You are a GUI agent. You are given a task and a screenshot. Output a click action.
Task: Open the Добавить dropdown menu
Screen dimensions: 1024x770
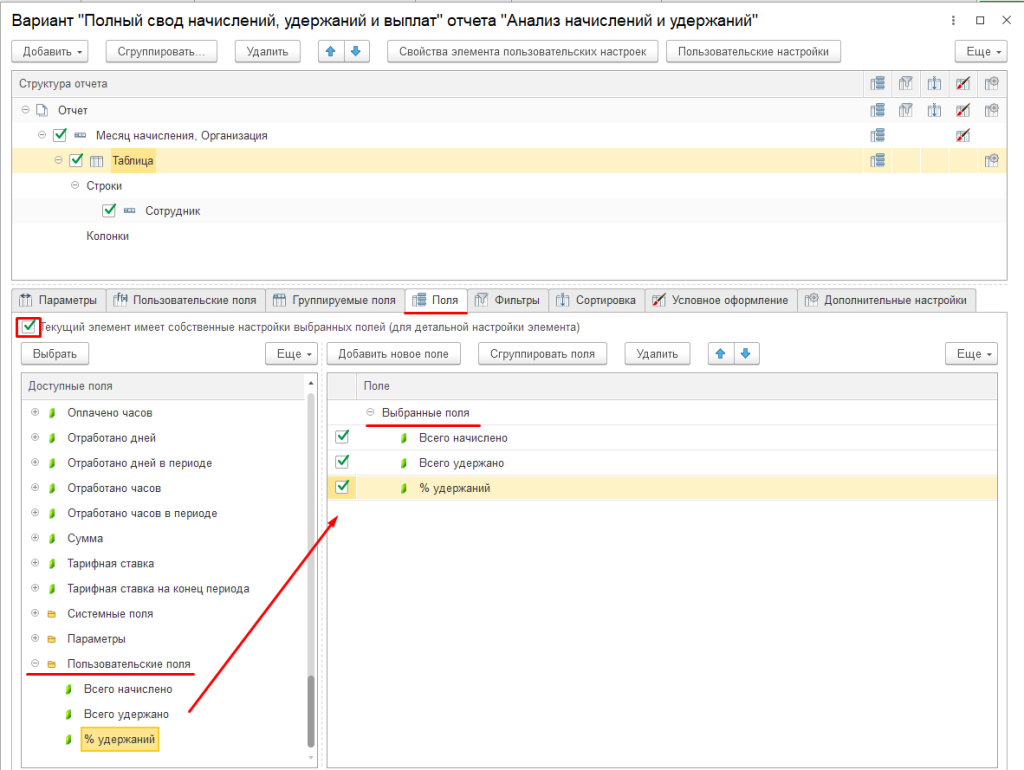click(x=50, y=52)
